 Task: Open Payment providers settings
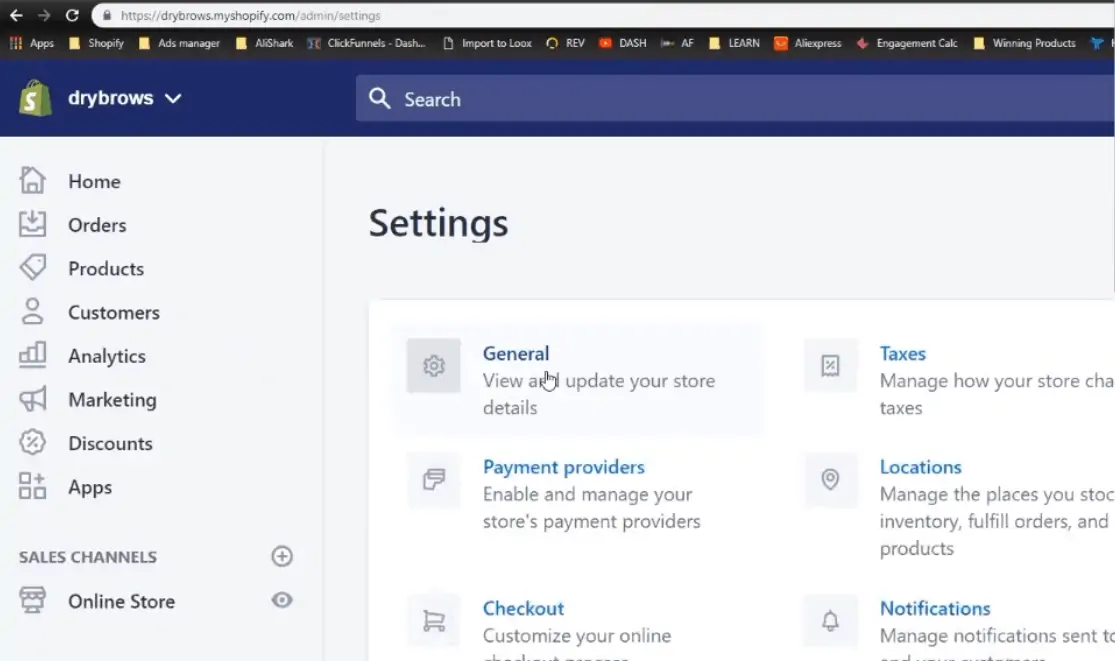[563, 467]
